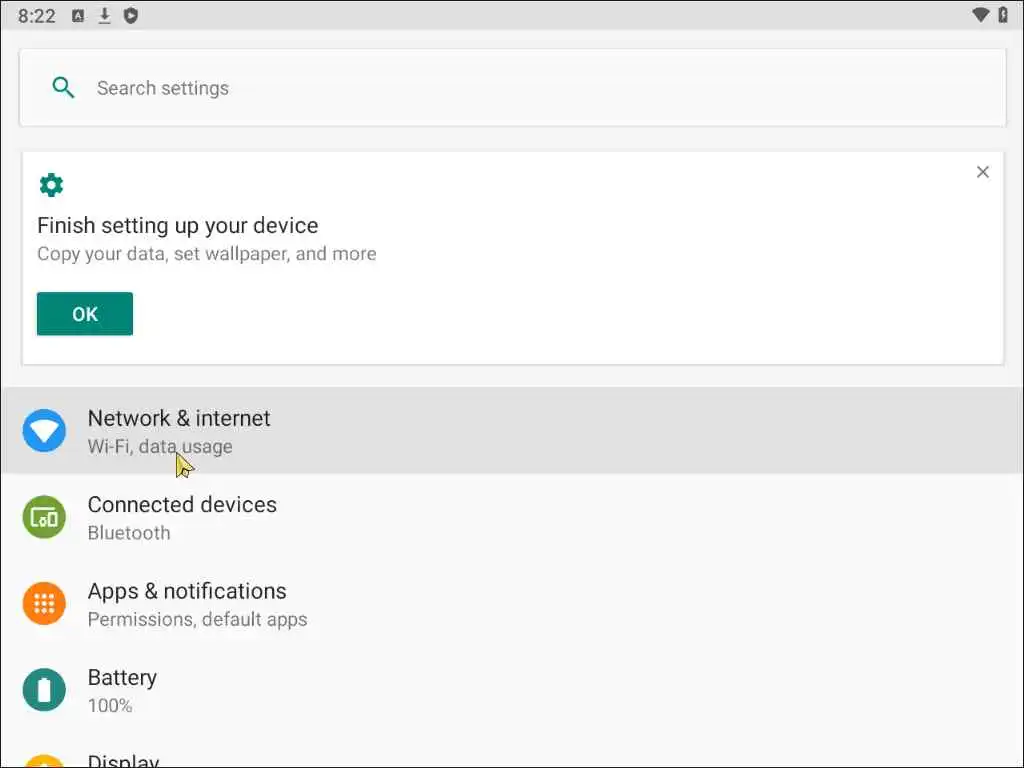Click the battery status bar icon
Screen dimensions: 1024x768
click(x=1003, y=15)
